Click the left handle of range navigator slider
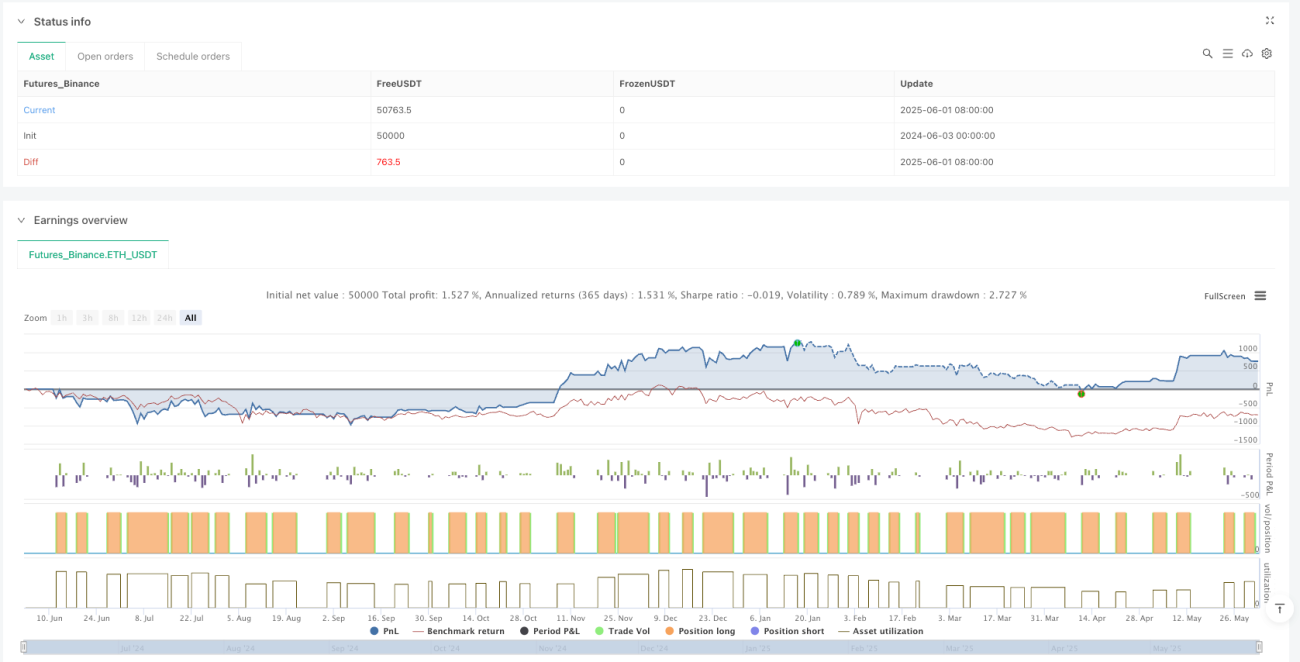The height and width of the screenshot is (662, 1300). [x=26, y=648]
